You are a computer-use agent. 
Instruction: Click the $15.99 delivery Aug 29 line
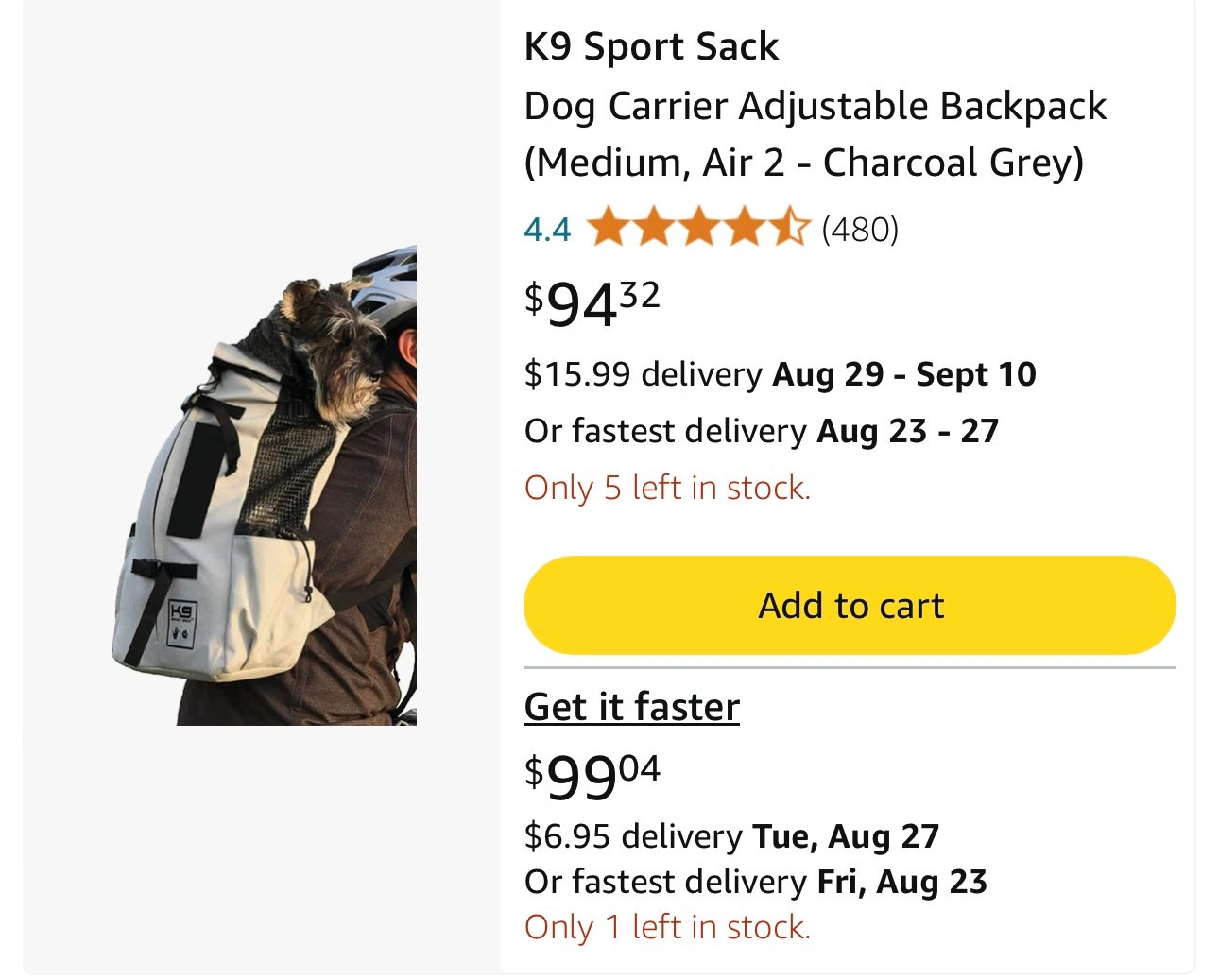tap(780, 374)
